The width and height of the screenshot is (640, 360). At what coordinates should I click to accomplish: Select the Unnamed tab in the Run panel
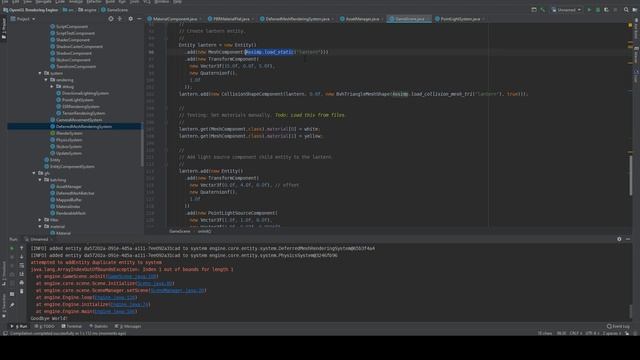pos(36,240)
